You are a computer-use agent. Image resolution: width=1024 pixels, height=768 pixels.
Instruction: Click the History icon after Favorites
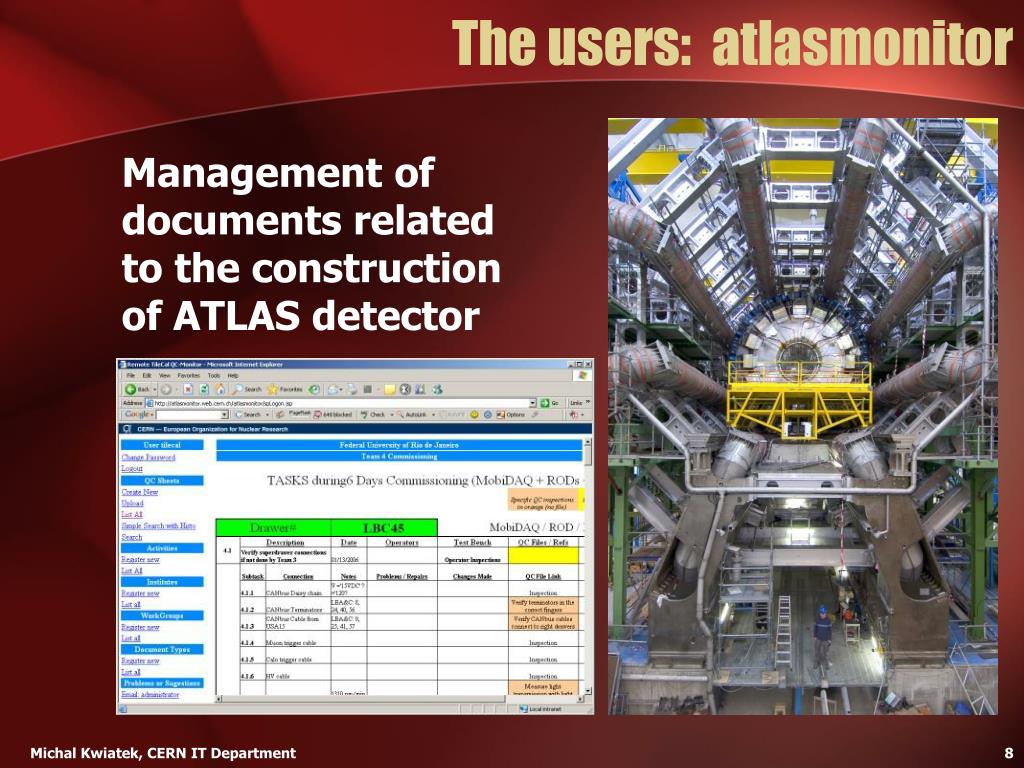313,389
